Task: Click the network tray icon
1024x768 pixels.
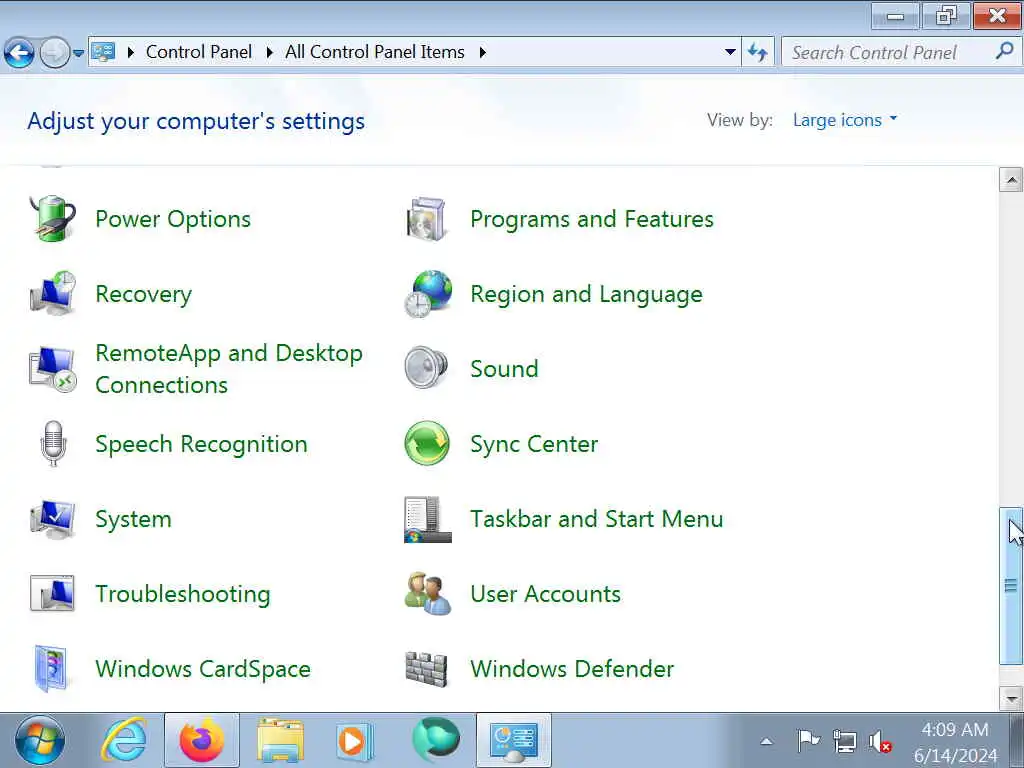Action: click(x=844, y=742)
